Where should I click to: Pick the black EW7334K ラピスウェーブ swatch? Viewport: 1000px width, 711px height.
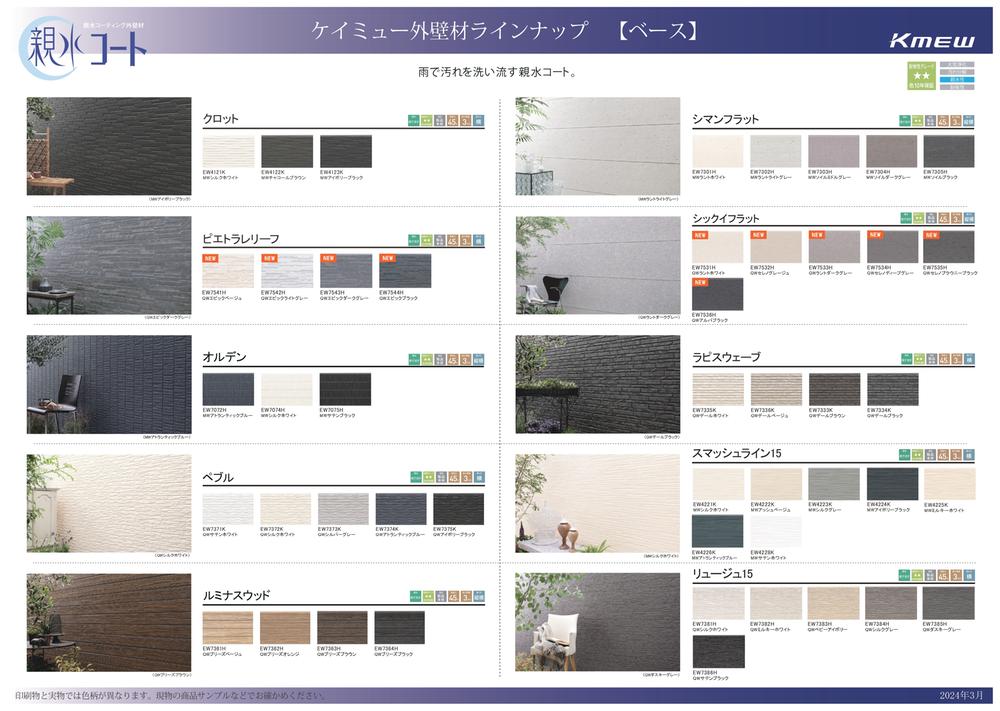[x=893, y=390]
